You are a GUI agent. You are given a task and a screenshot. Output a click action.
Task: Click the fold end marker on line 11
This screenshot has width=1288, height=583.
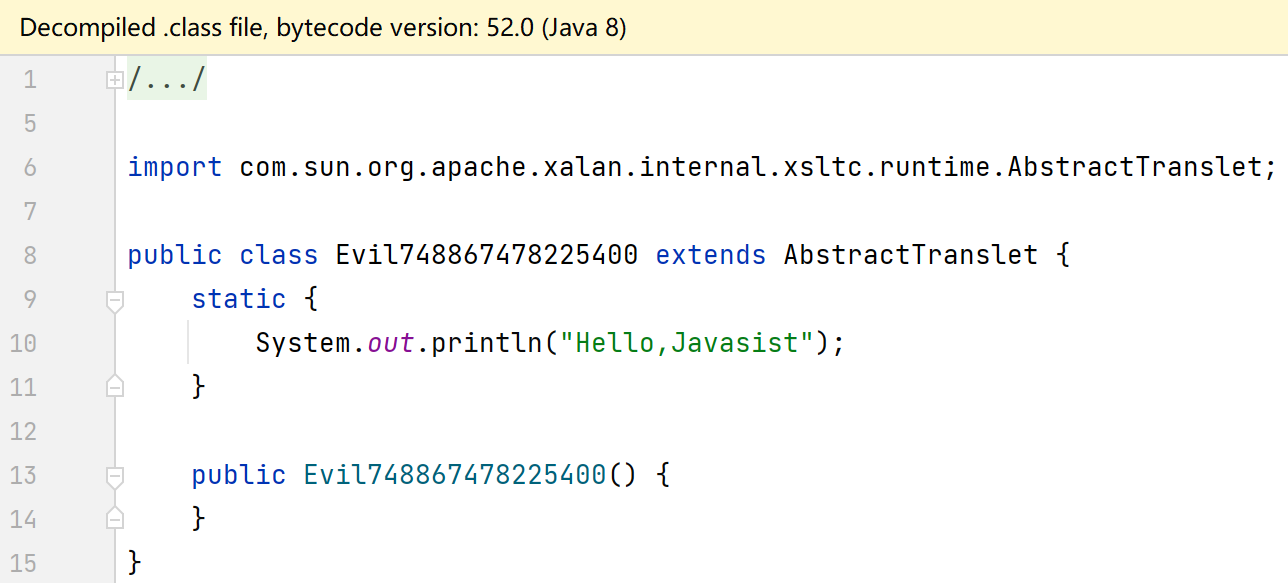pyautogui.click(x=115, y=387)
